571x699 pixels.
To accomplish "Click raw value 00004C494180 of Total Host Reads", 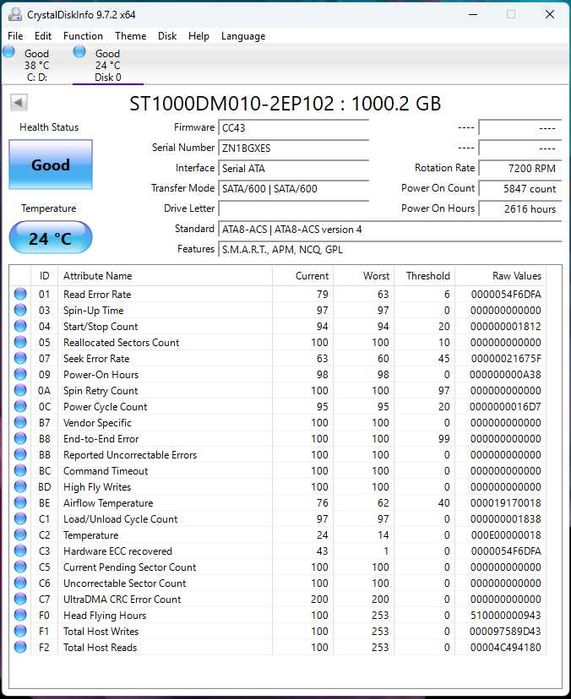I will coord(505,647).
